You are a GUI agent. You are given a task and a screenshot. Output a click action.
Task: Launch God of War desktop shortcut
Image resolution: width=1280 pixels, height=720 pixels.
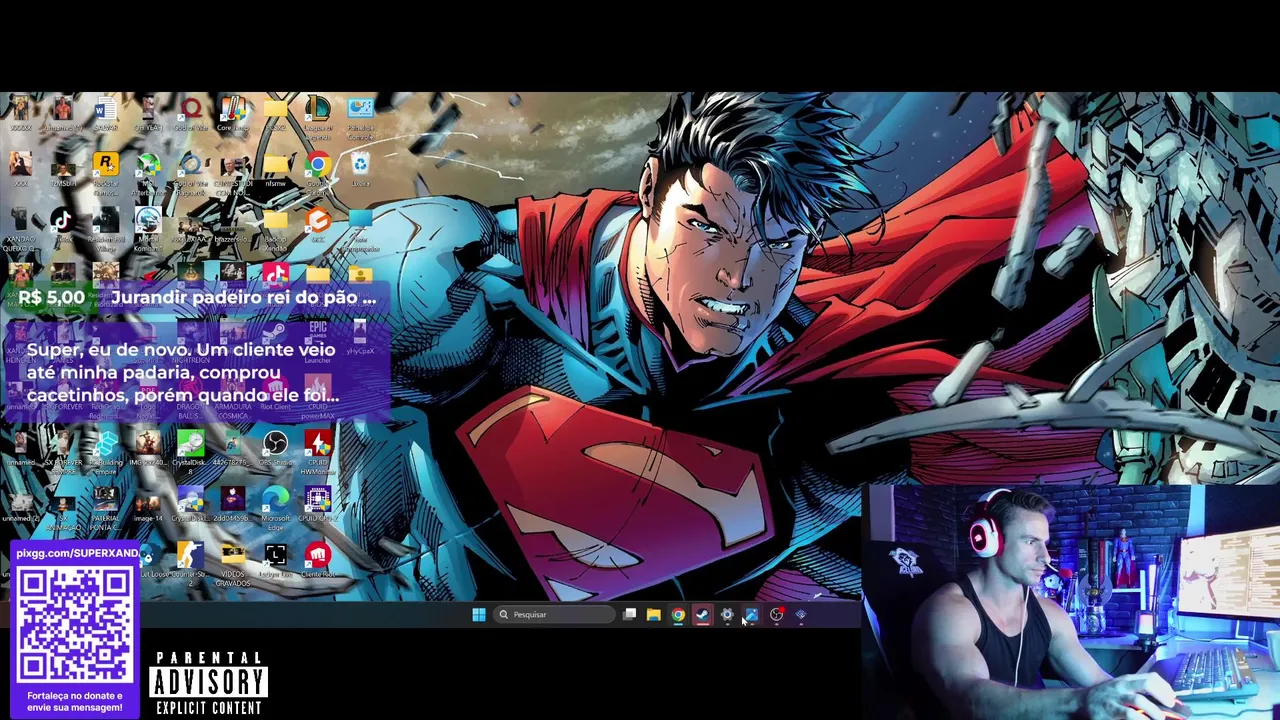tap(190, 114)
